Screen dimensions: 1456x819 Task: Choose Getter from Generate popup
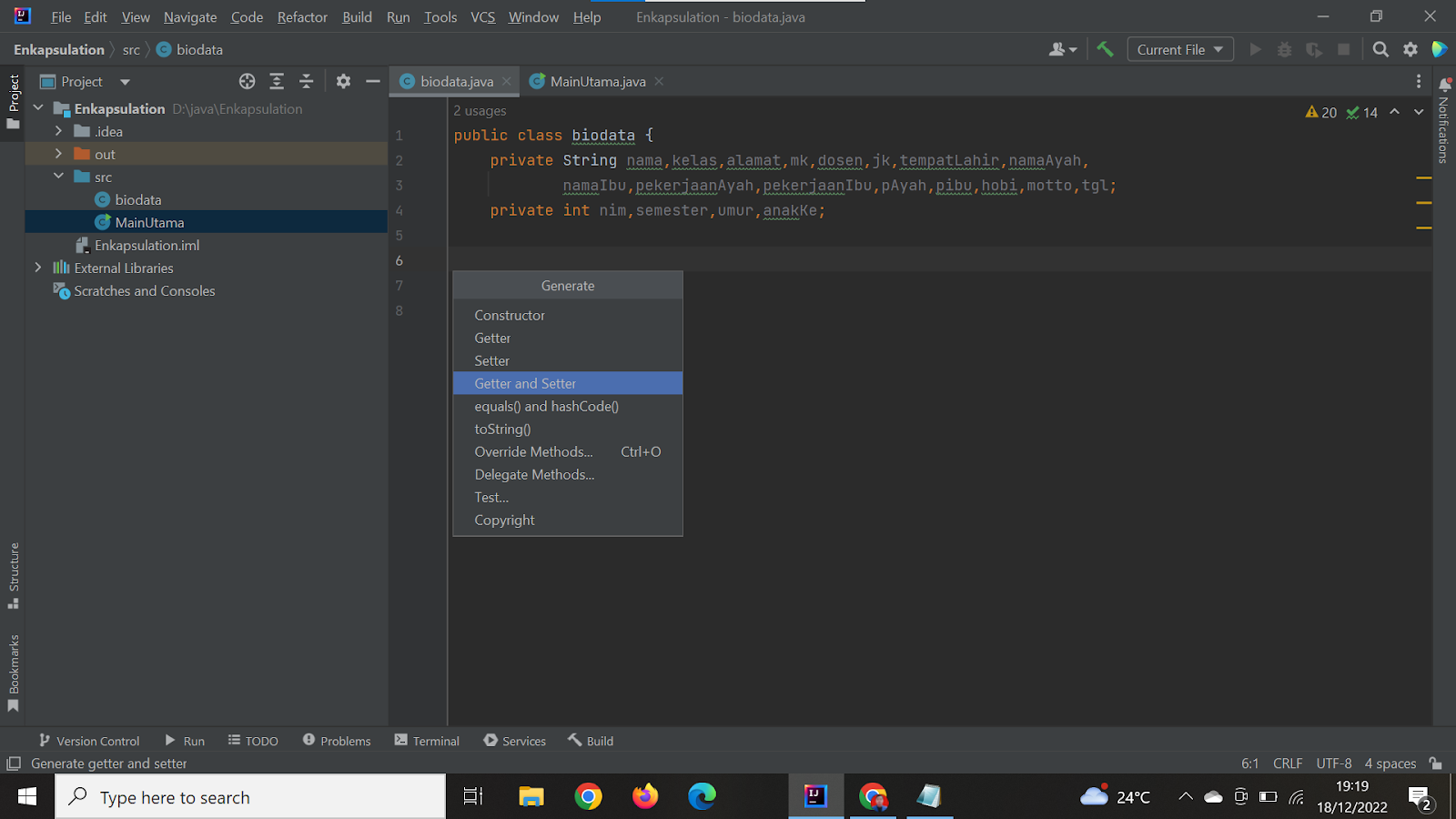pyautogui.click(x=568, y=338)
